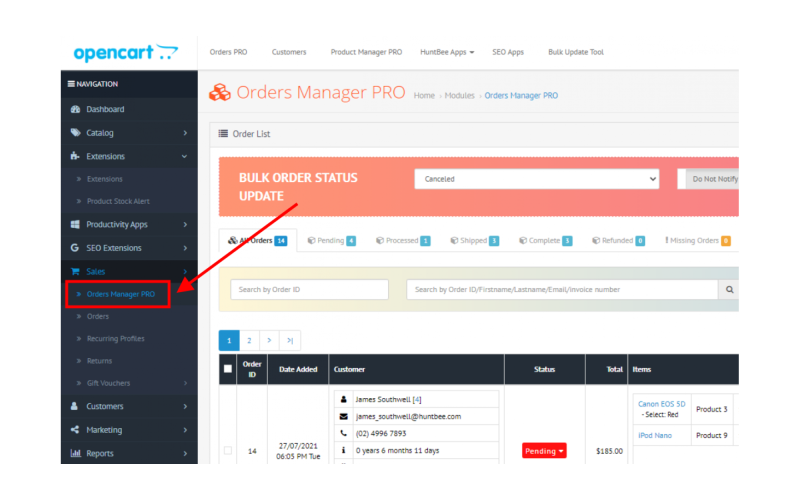
Task: Switch to the Complete tab
Action: [x=545, y=240]
